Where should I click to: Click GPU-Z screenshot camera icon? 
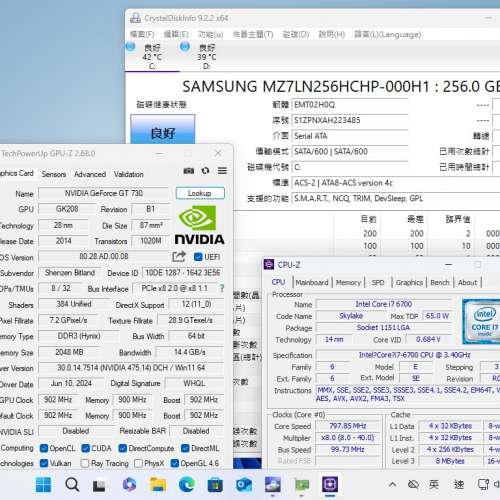pos(188,171)
